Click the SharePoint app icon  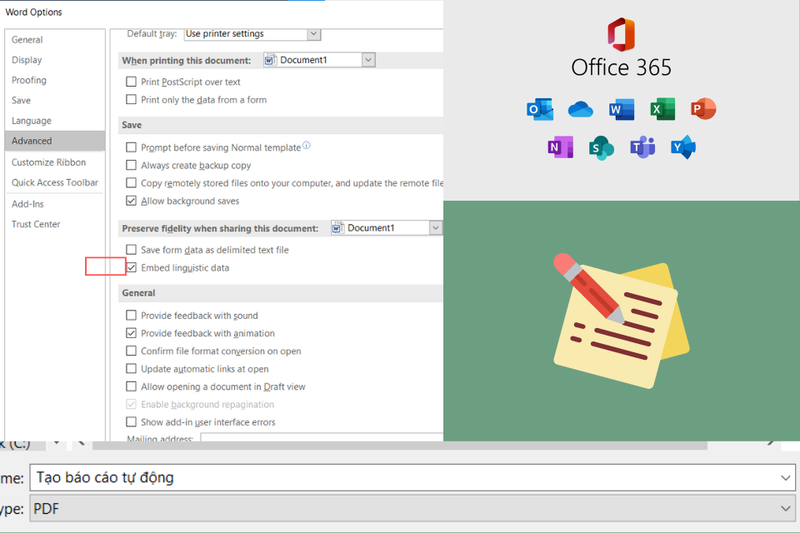[601, 148]
